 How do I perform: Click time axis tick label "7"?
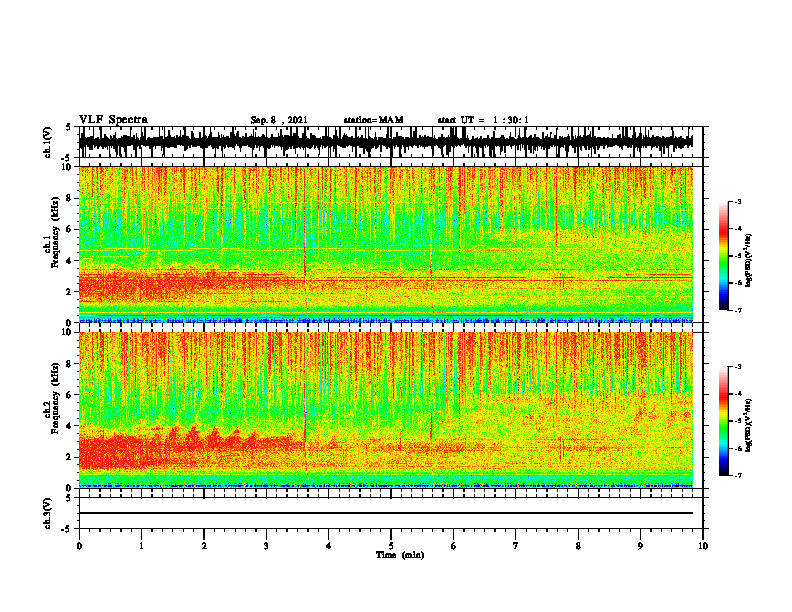[x=516, y=546]
